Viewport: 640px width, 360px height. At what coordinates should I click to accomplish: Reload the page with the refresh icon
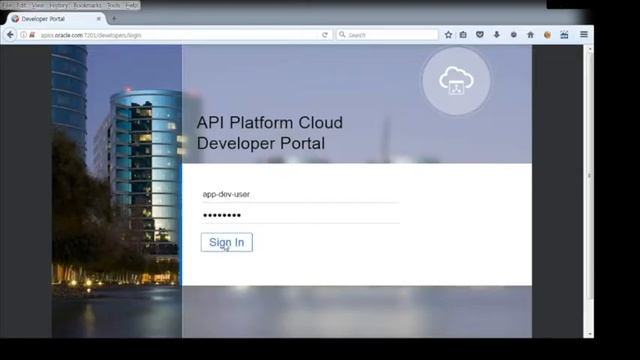click(x=325, y=35)
